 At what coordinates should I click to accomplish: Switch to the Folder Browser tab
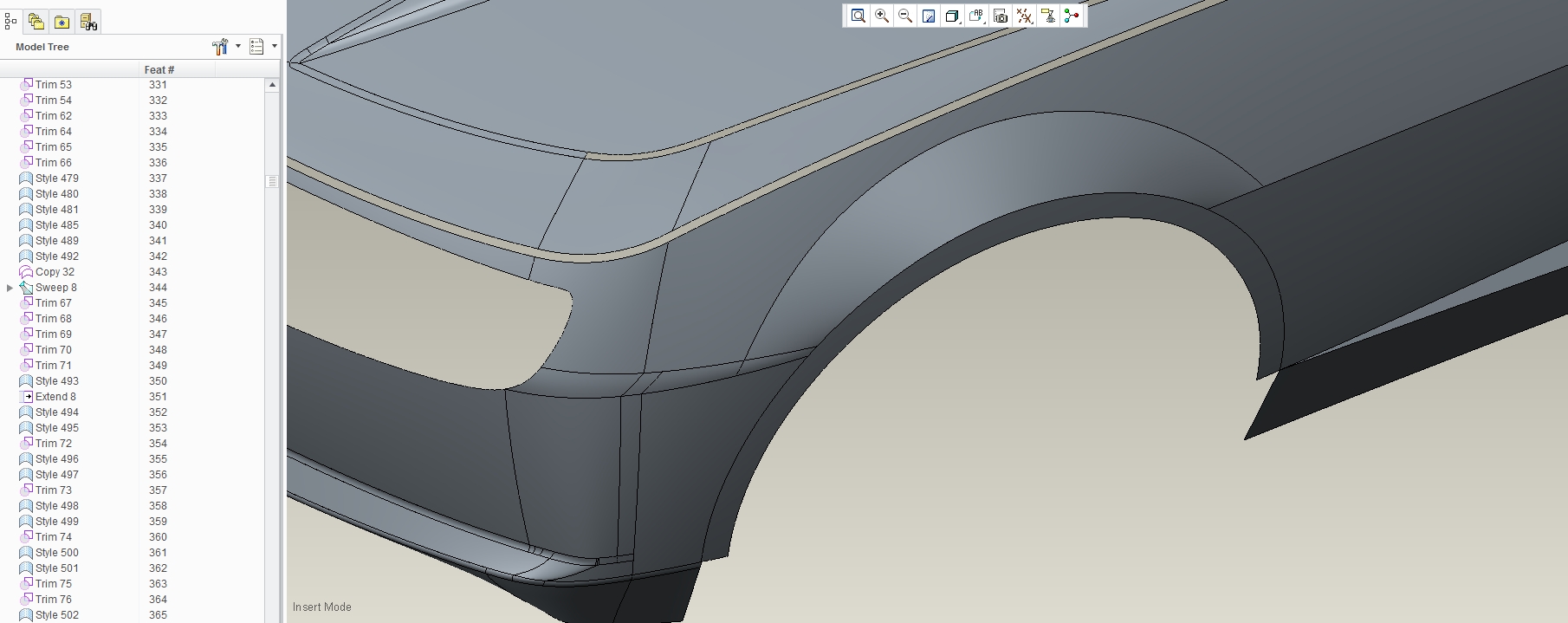point(36,22)
